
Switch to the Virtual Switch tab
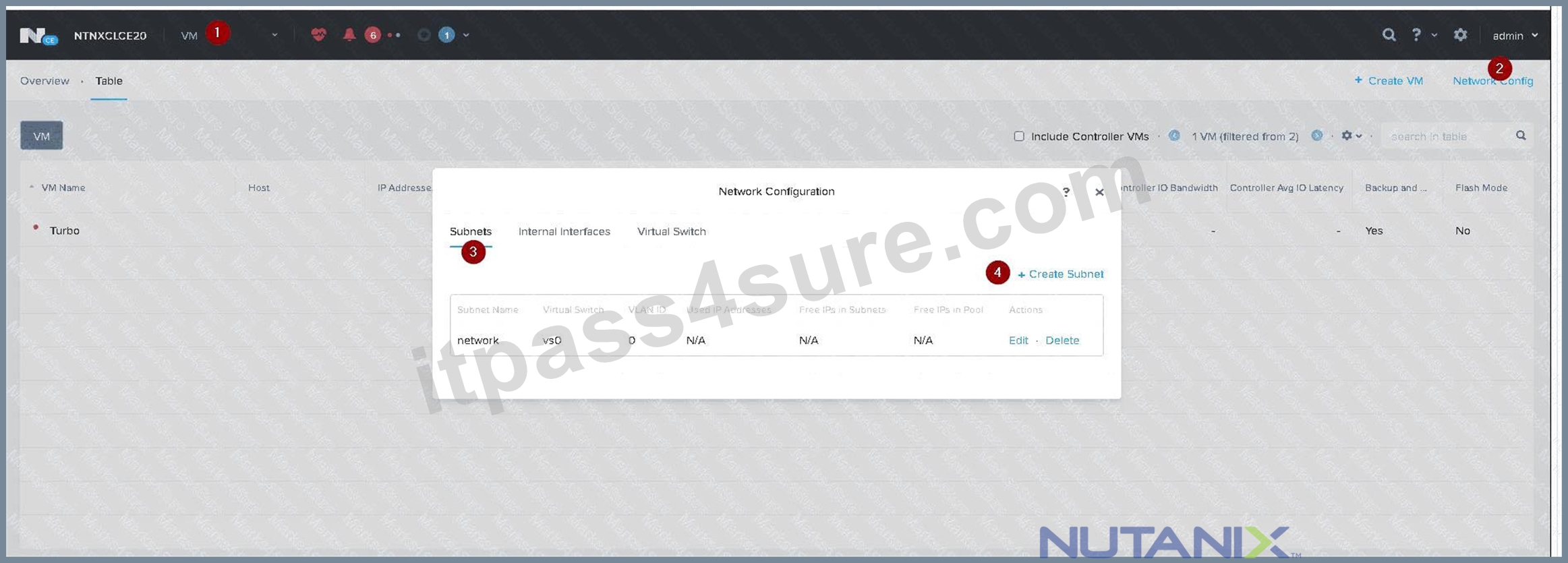(671, 231)
